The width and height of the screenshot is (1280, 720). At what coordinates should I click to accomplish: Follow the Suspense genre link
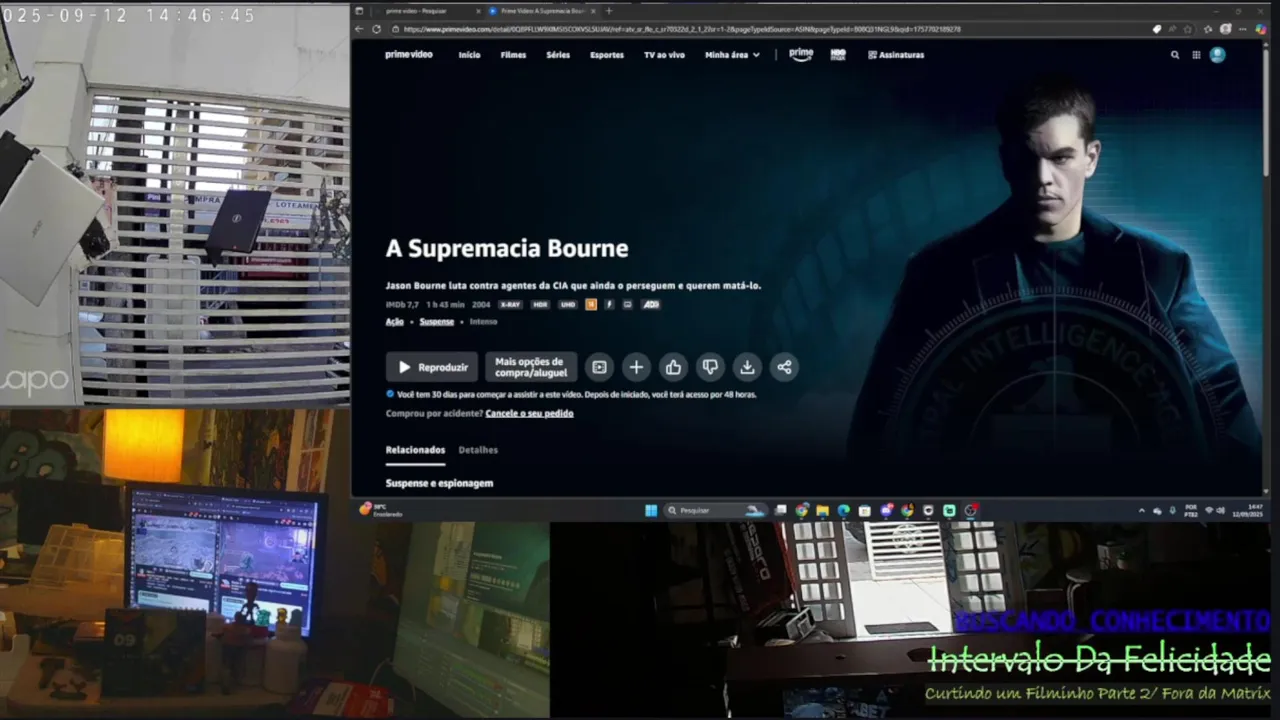(x=436, y=322)
